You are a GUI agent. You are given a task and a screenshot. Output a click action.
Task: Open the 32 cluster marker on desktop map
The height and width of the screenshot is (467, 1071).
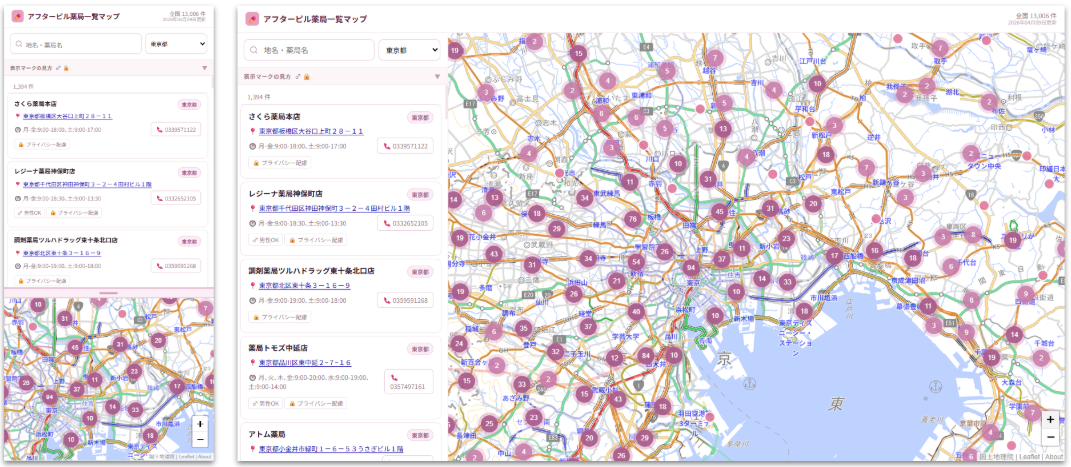555,352
